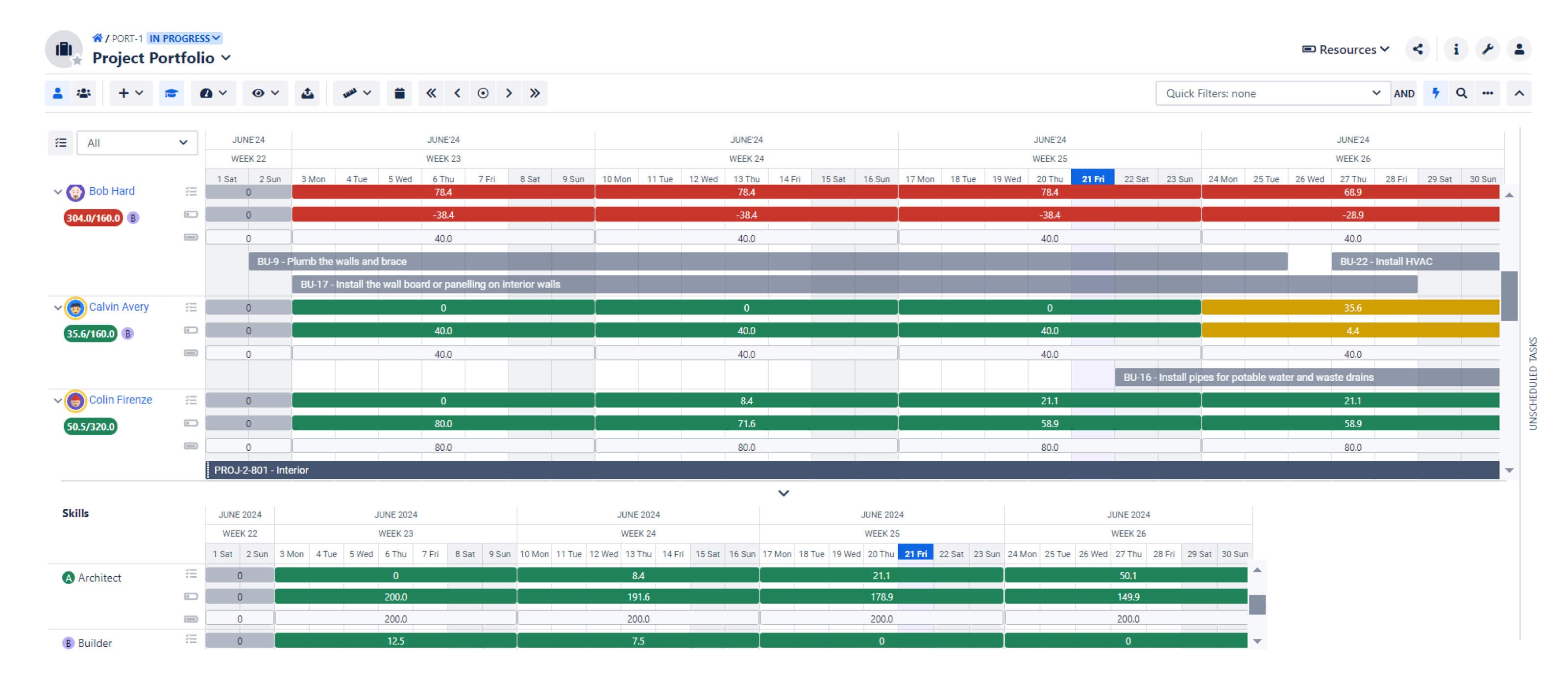The width and height of the screenshot is (1568, 686).
Task: Jump far back with double left arrows
Action: (431, 93)
